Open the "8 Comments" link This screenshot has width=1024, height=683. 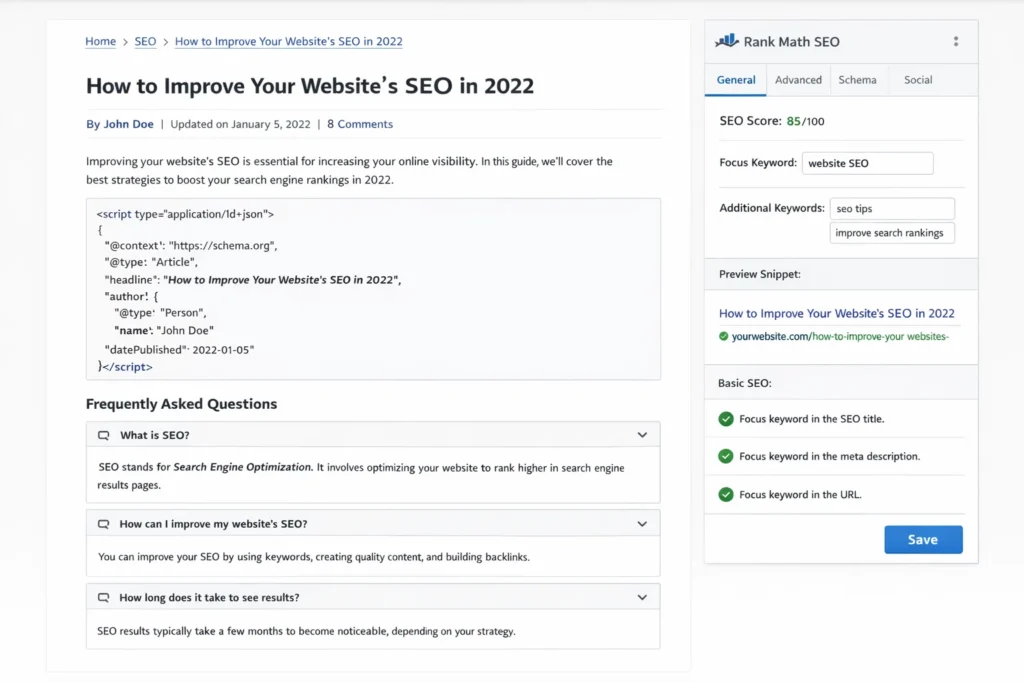click(360, 123)
